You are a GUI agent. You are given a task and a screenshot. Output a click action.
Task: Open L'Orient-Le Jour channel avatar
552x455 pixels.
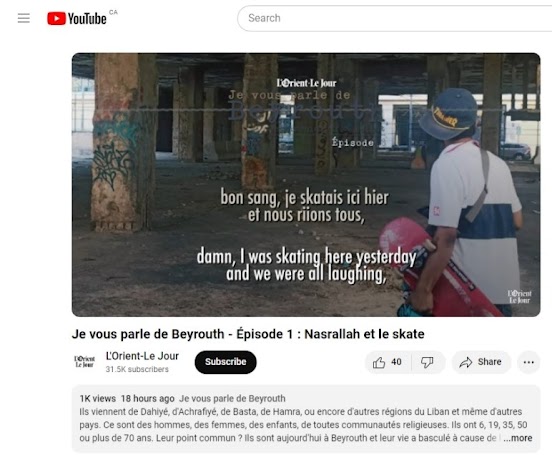click(x=84, y=362)
